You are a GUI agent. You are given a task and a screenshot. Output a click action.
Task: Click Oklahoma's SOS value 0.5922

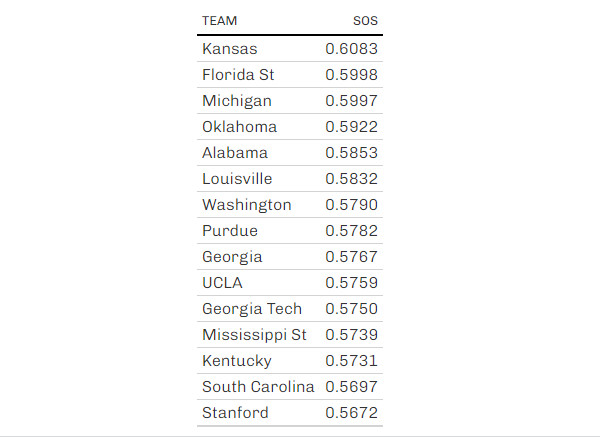tap(351, 127)
